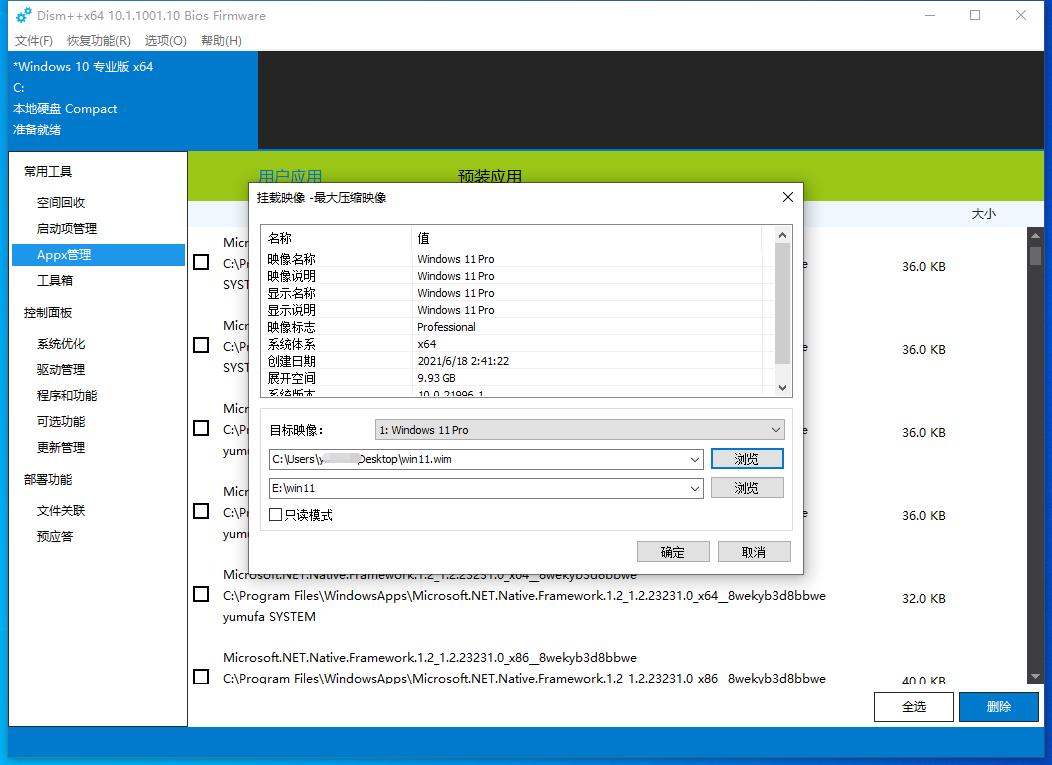This screenshot has width=1052, height=765.
Task: Check the first Microsoft.NET.Native.Framework x64 entry
Action: [200, 594]
